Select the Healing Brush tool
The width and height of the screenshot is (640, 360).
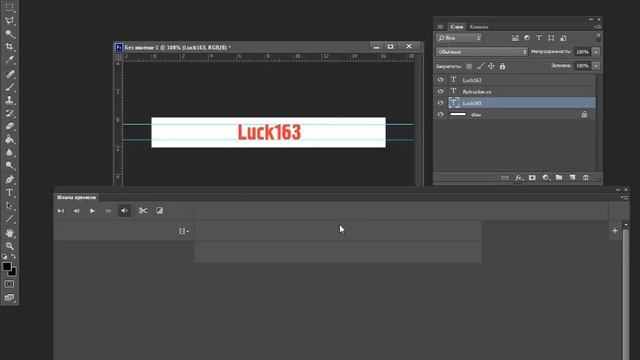click(9, 74)
